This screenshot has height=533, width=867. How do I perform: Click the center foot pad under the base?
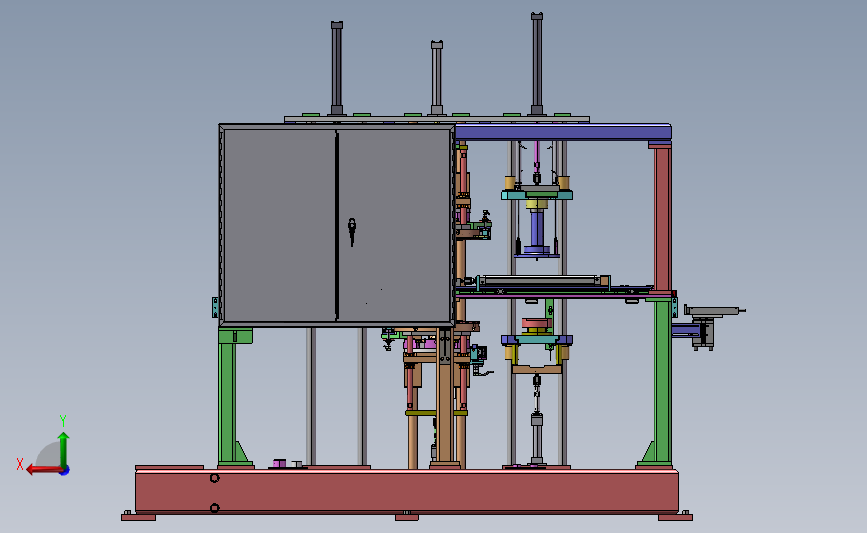tap(407, 518)
